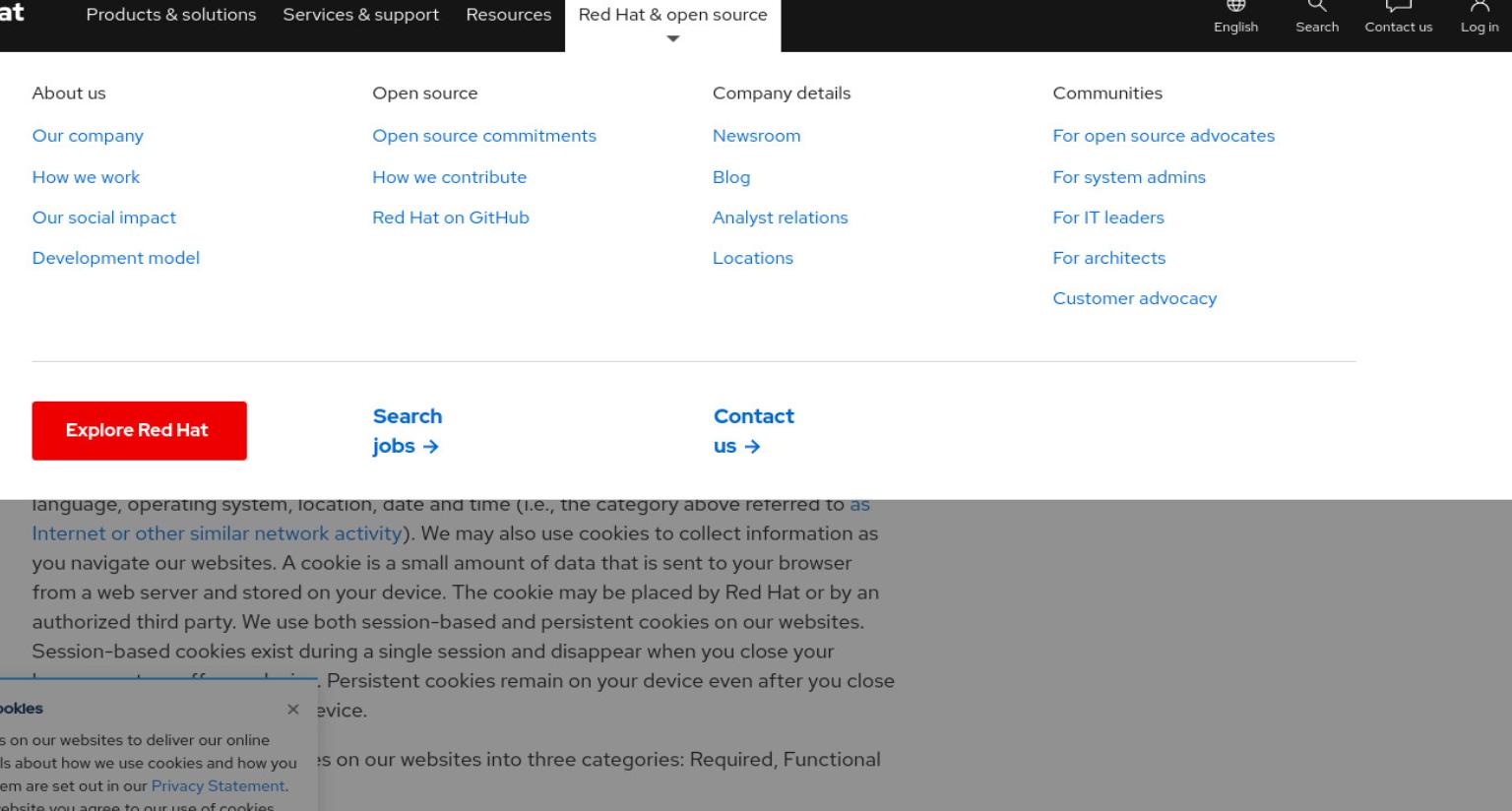Open Products & solutions menu

171,15
